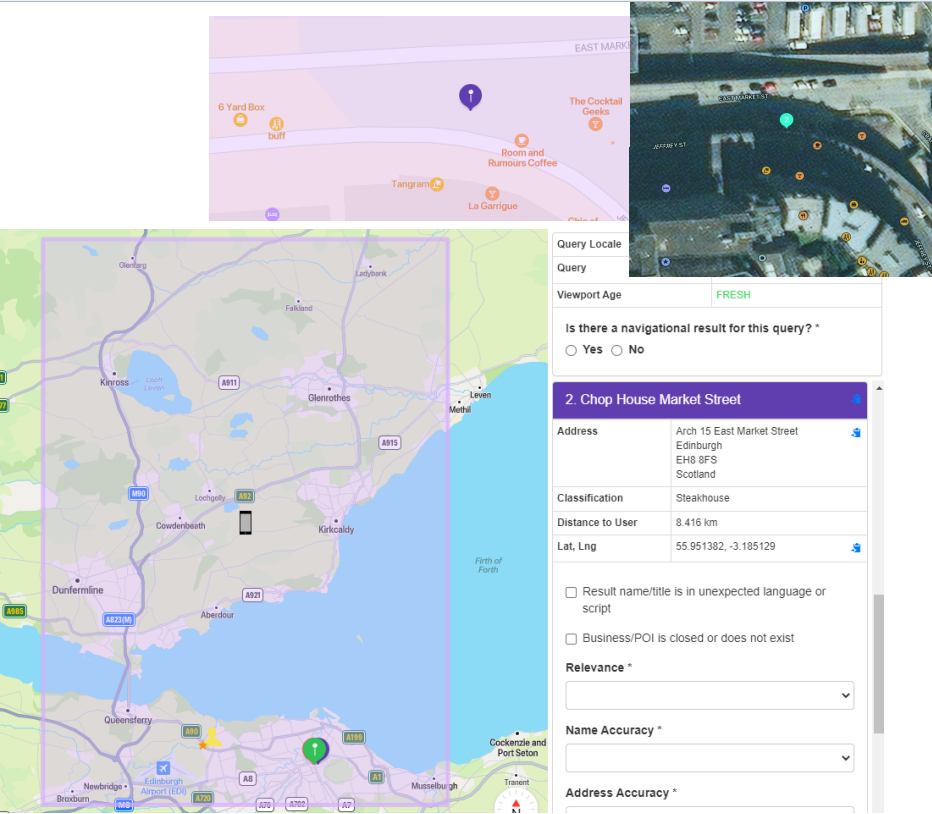Click the Query Locale row label
The image size is (932, 814).
tap(588, 244)
